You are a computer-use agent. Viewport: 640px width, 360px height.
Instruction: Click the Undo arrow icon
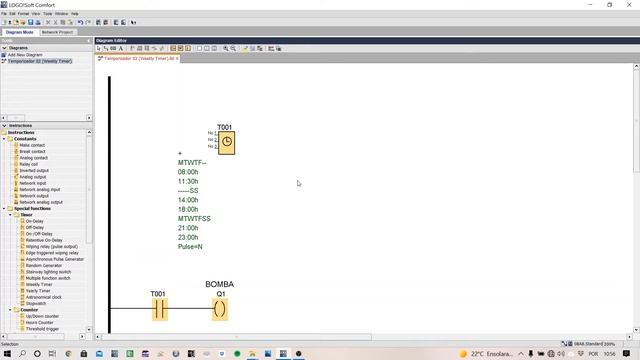pyautogui.click(x=80, y=22)
